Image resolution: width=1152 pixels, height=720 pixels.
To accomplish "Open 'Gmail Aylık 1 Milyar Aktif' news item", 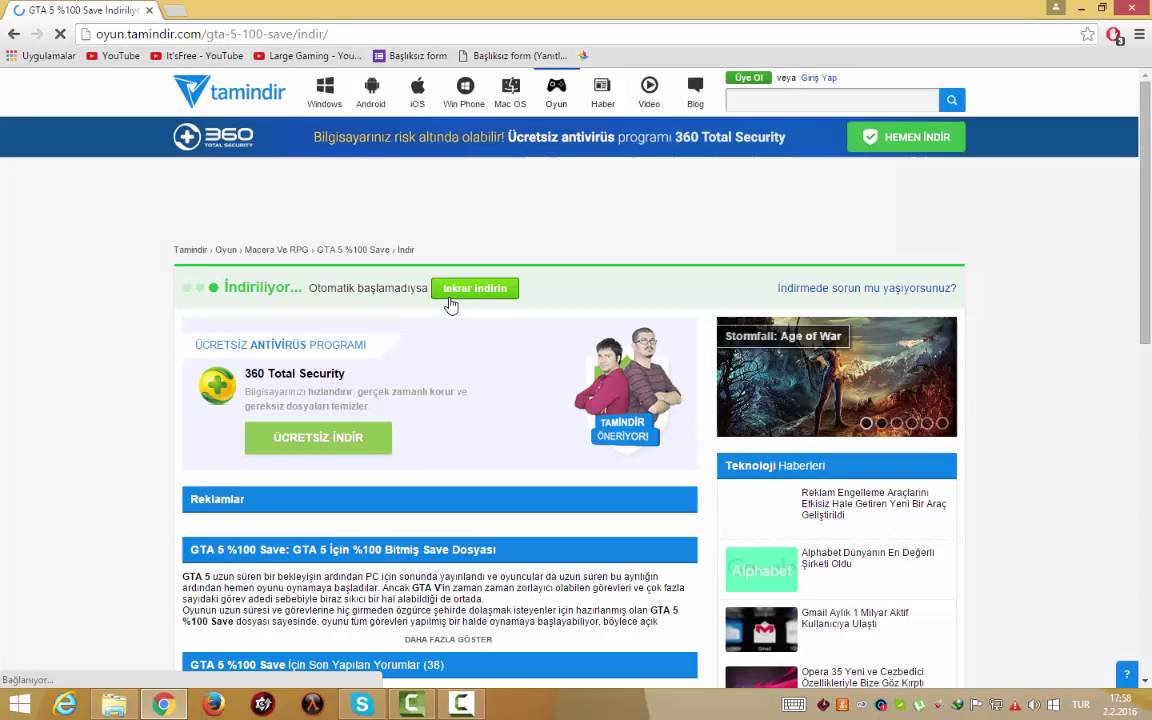I will (x=854, y=618).
